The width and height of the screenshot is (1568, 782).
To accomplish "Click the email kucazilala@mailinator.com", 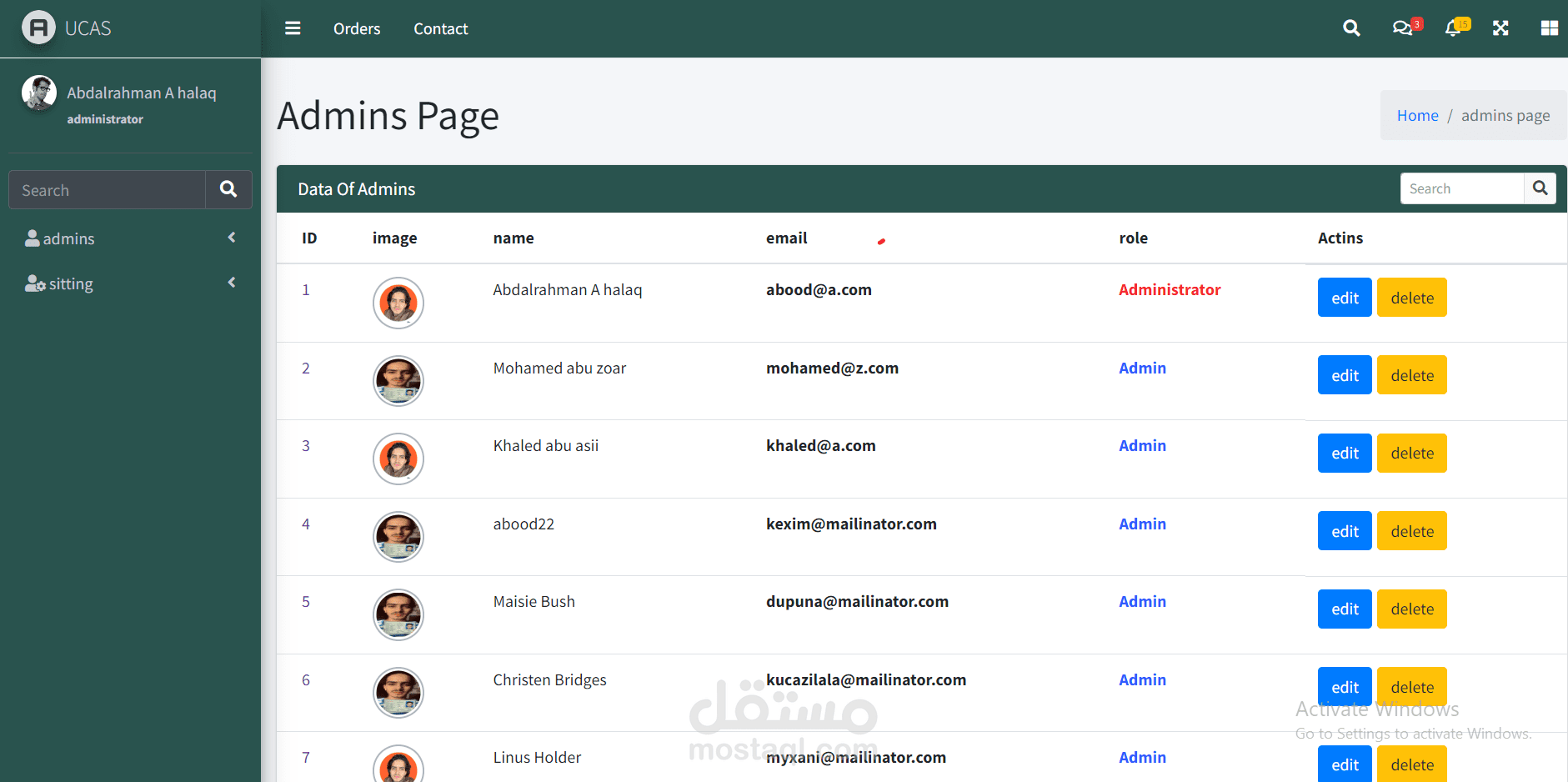I will [x=866, y=679].
